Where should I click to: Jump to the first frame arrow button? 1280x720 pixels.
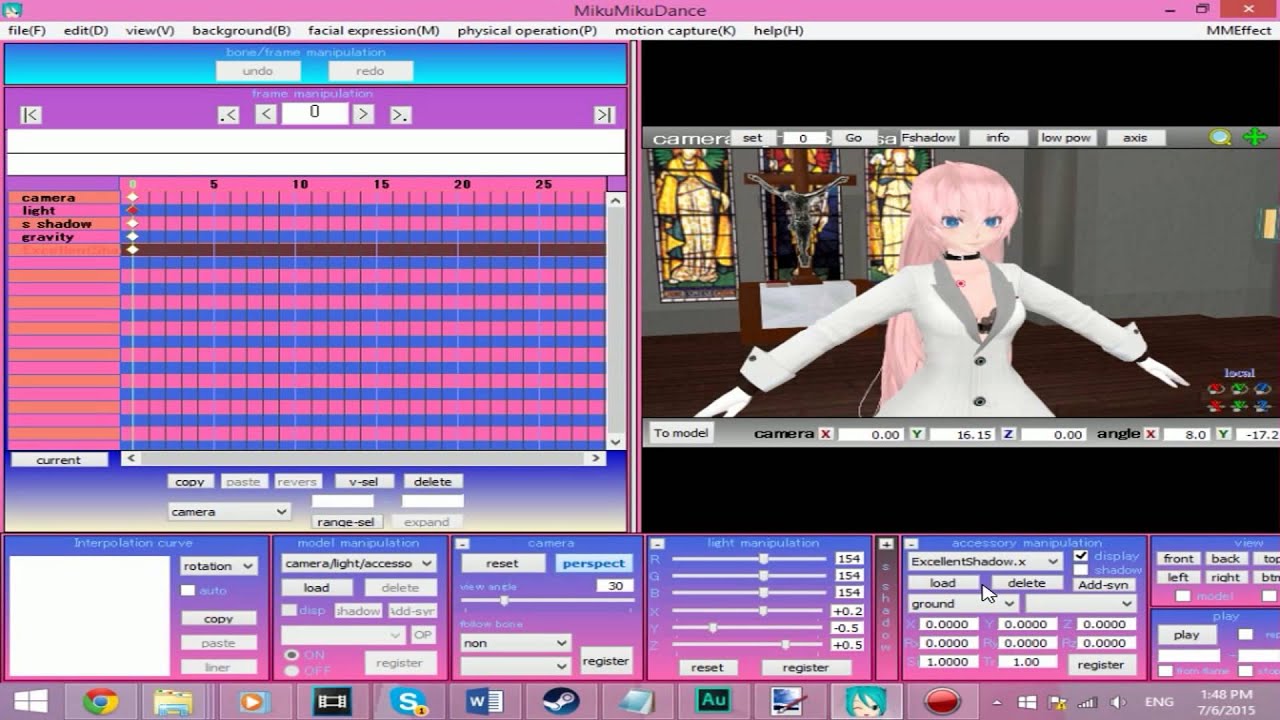31,115
